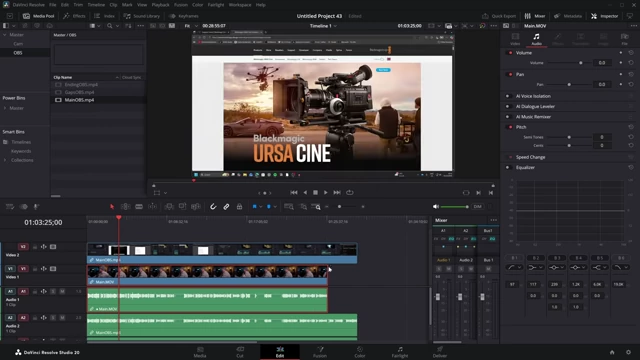
Task: Toggle Volume section enable switch
Action: click(x=510, y=53)
